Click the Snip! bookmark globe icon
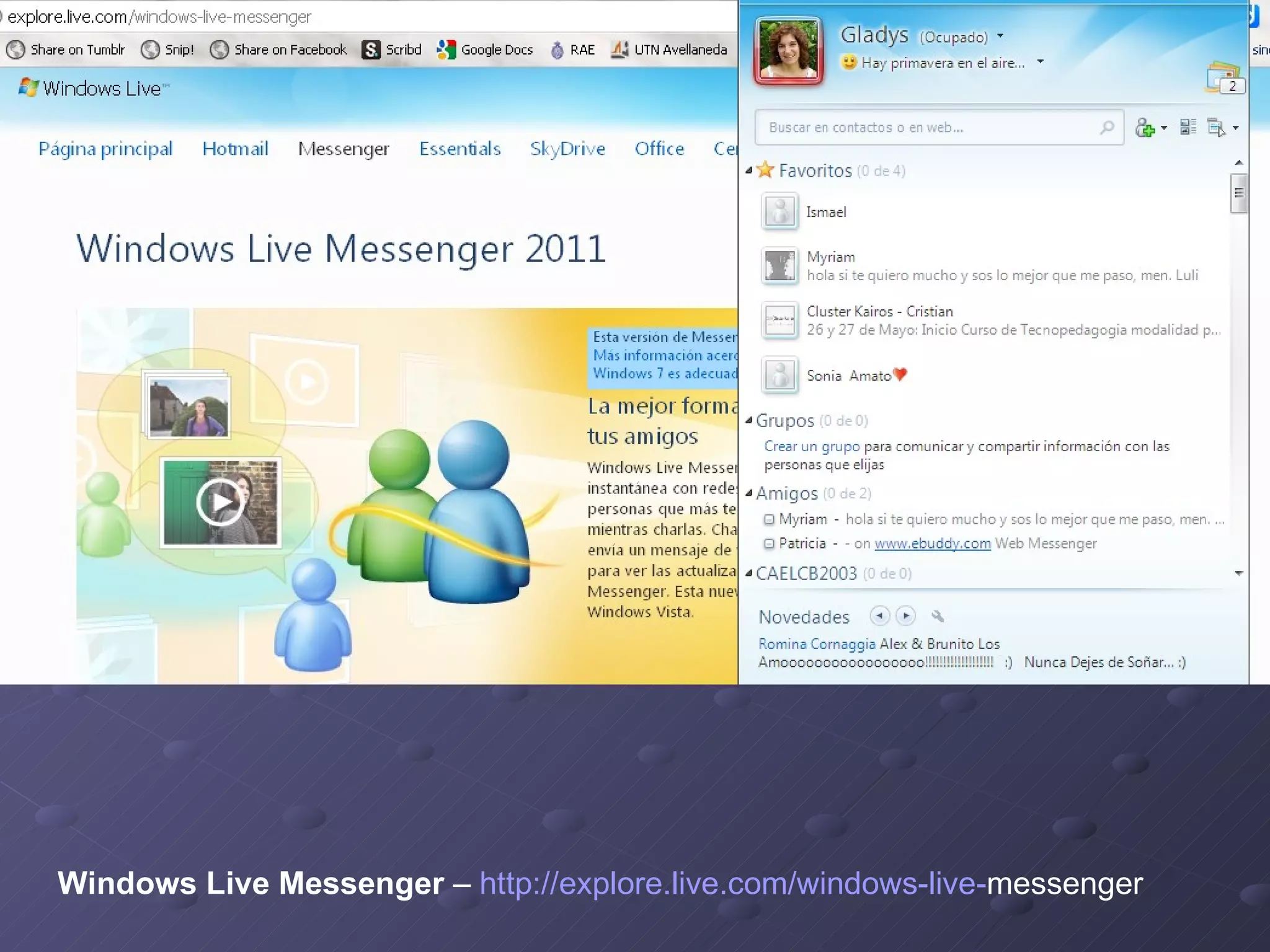1270x952 pixels. coord(150,50)
